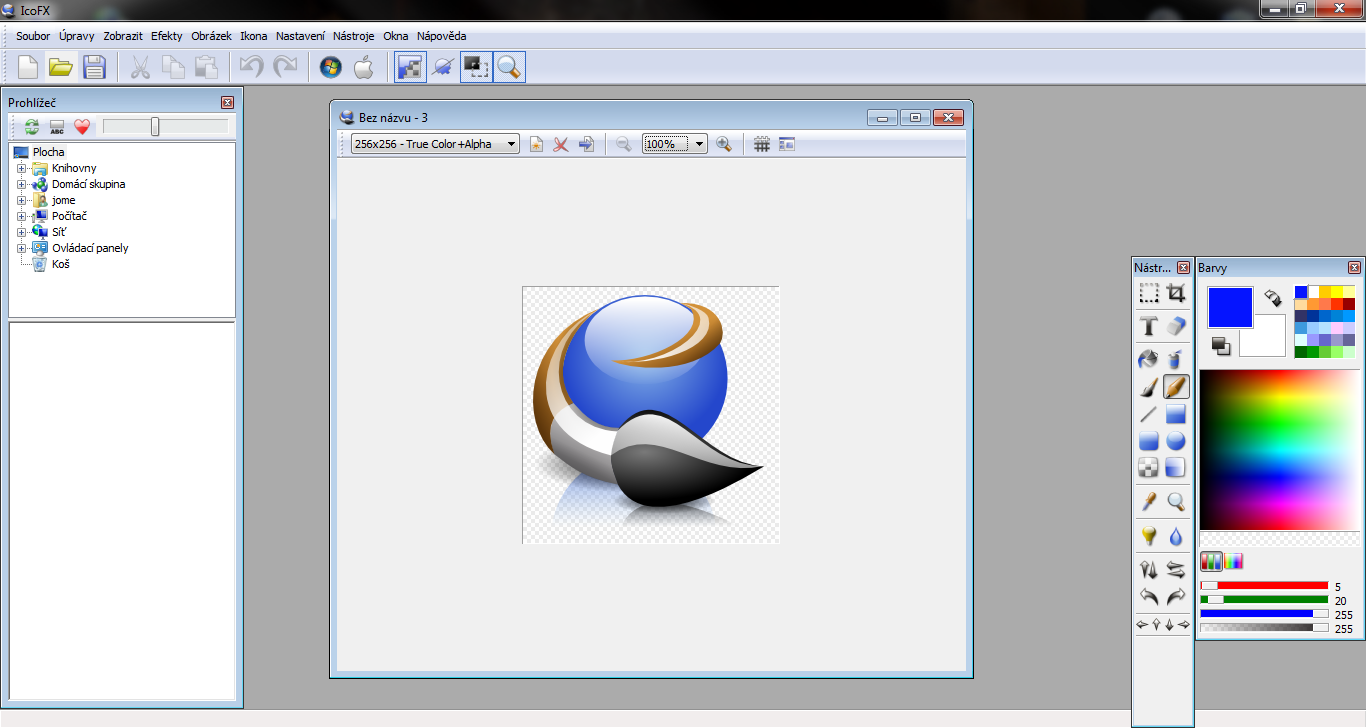Open the Efekty menu
This screenshot has width=1366, height=728.
pos(167,36)
